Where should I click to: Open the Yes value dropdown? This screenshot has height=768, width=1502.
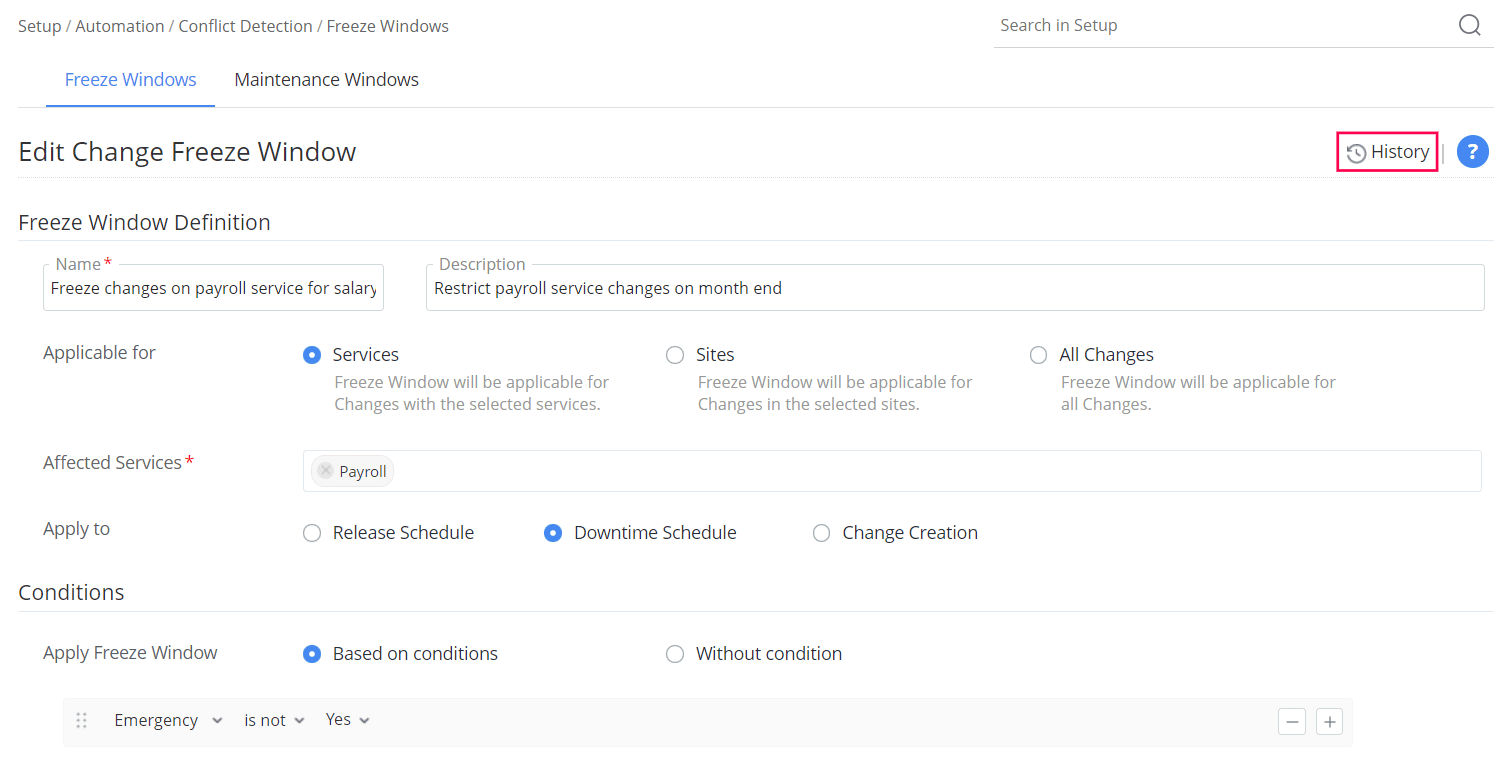(x=347, y=720)
